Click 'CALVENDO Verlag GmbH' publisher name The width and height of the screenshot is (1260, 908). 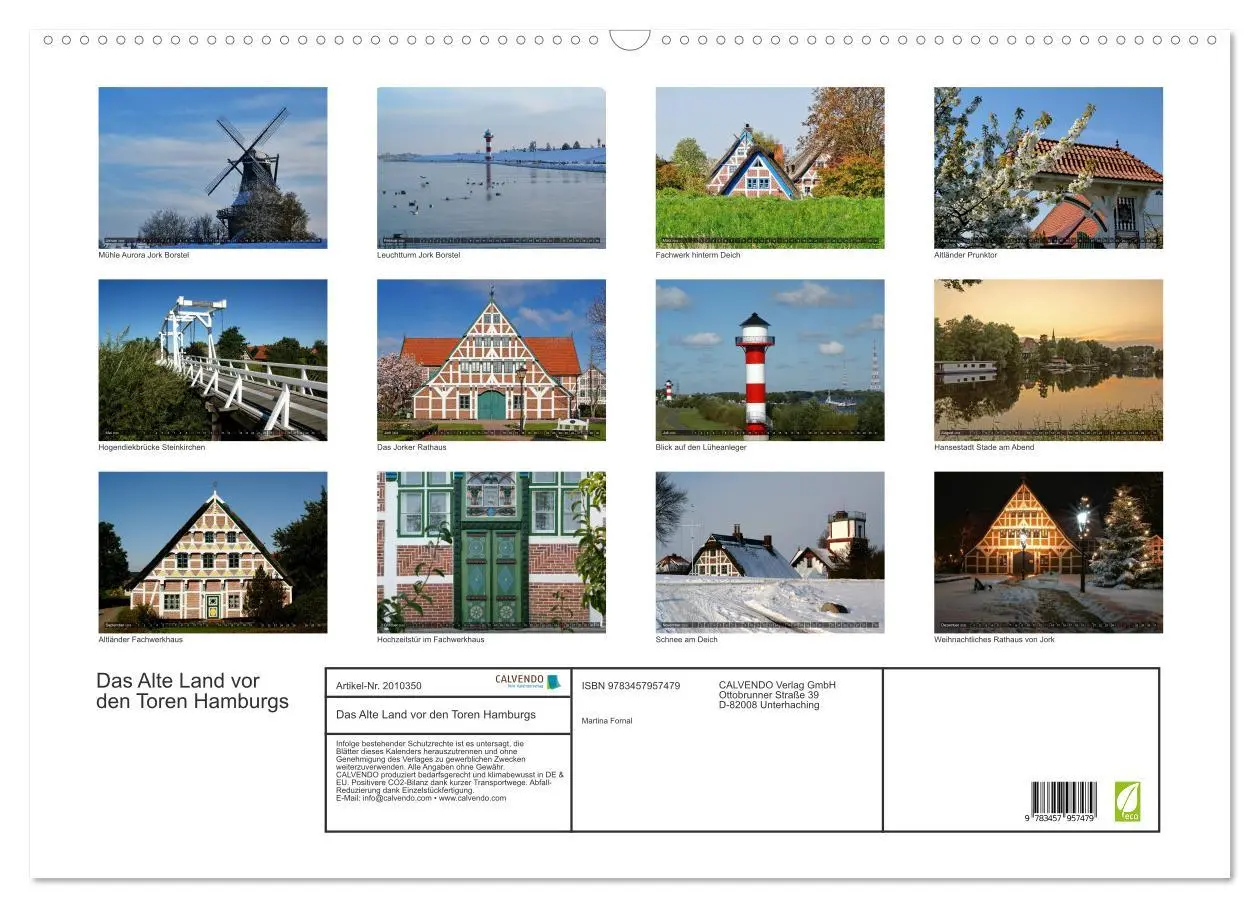(x=777, y=685)
